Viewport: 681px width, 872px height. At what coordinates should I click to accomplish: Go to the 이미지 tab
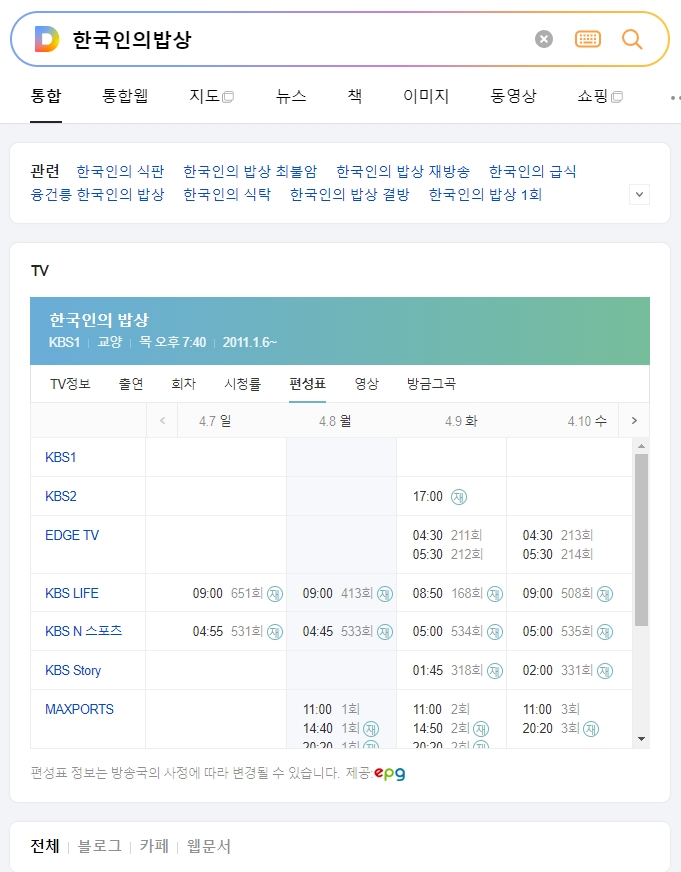[x=426, y=96]
